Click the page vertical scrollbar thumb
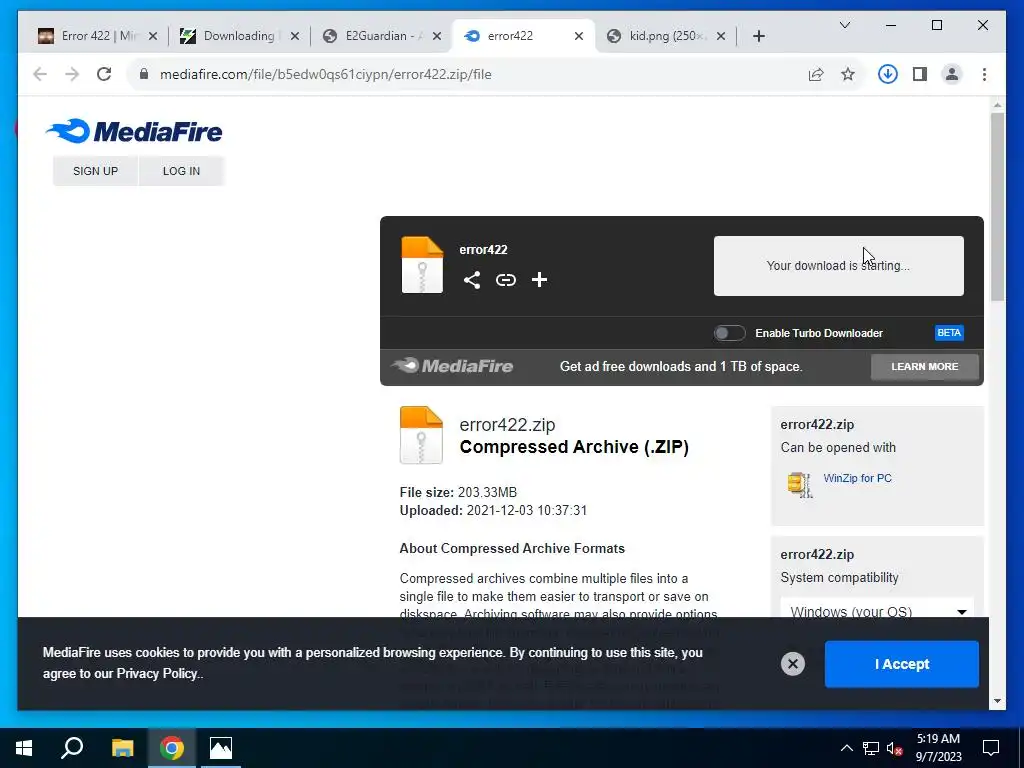Screen dimensions: 1024x768 coord(997,207)
